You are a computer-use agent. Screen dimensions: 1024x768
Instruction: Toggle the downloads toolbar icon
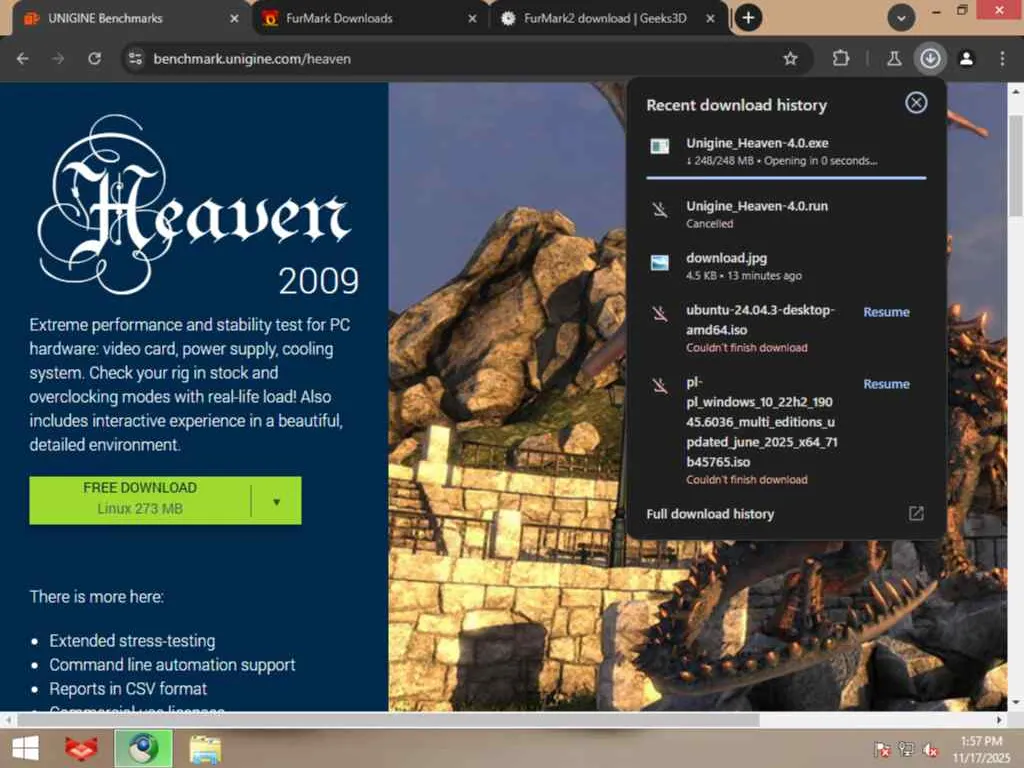pyautogui.click(x=930, y=59)
